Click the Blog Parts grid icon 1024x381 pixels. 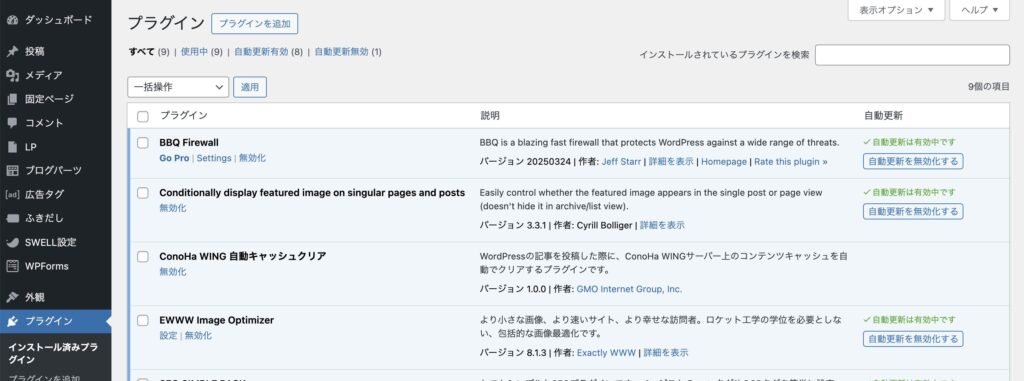coord(12,171)
